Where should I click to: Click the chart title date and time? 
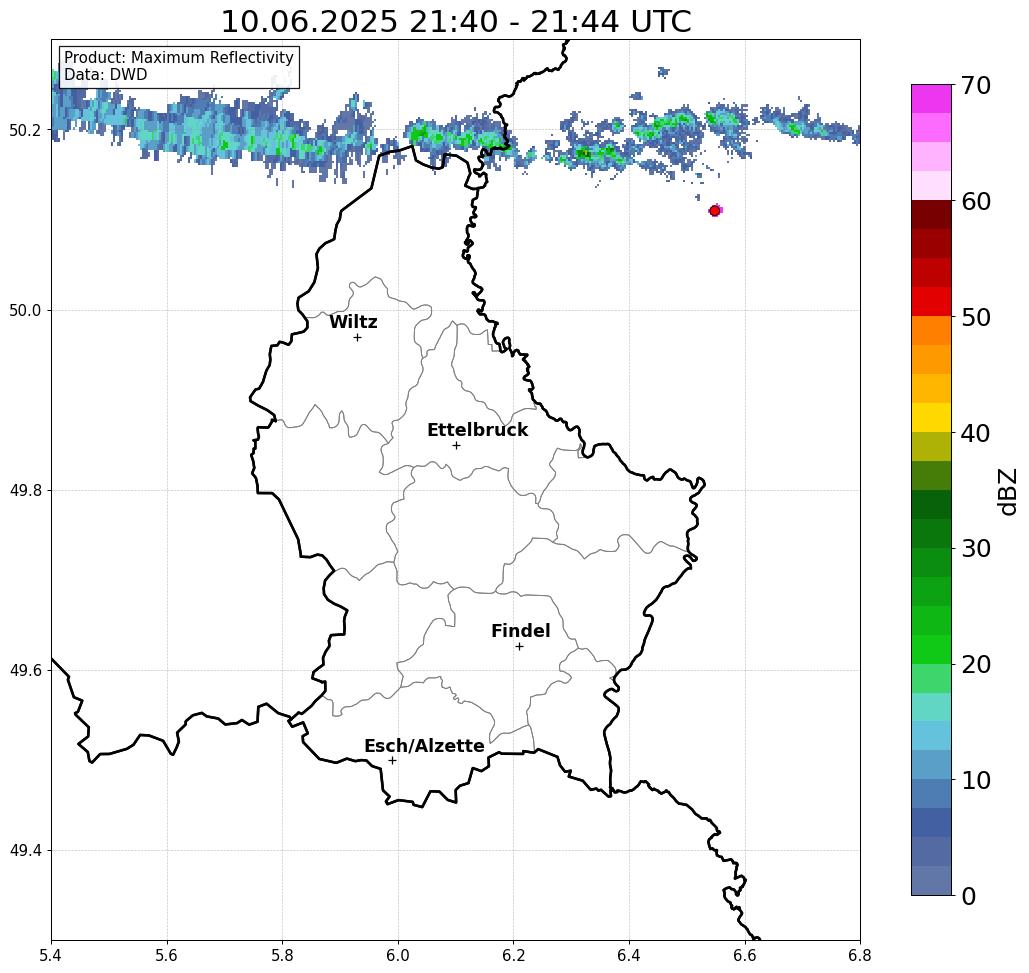[x=456, y=22]
